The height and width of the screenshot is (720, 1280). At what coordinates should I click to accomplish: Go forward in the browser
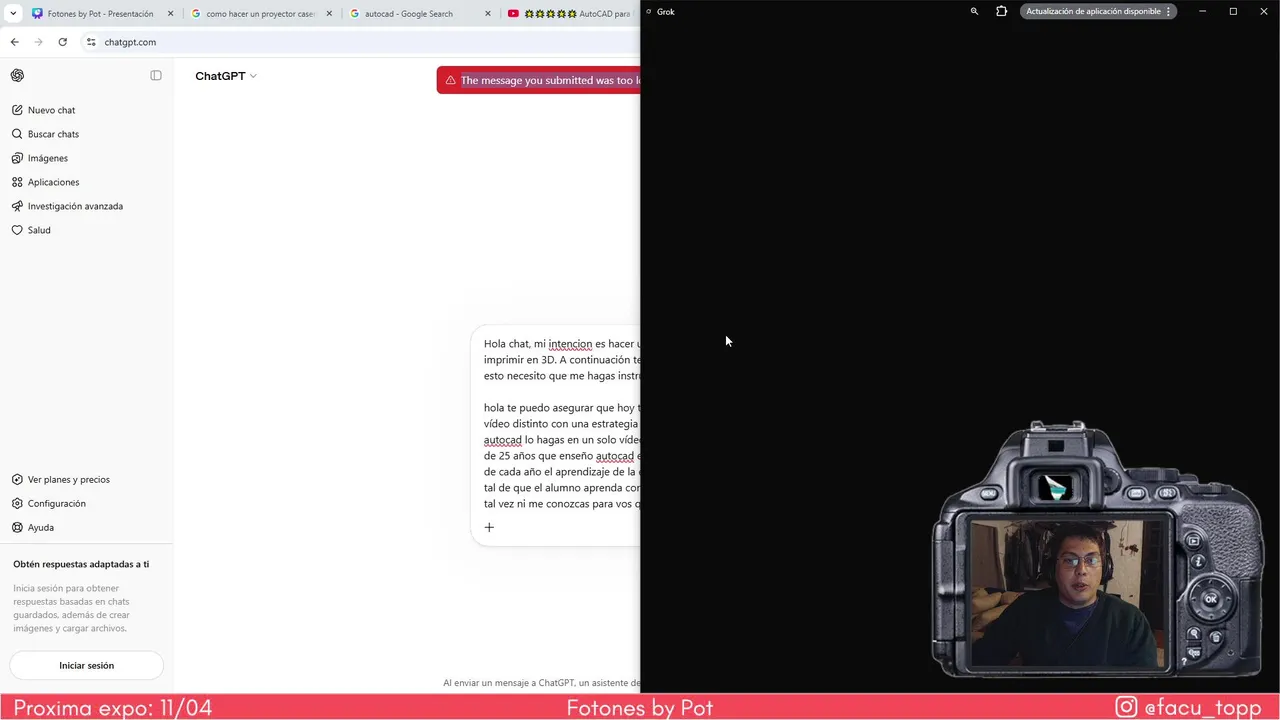[x=38, y=42]
